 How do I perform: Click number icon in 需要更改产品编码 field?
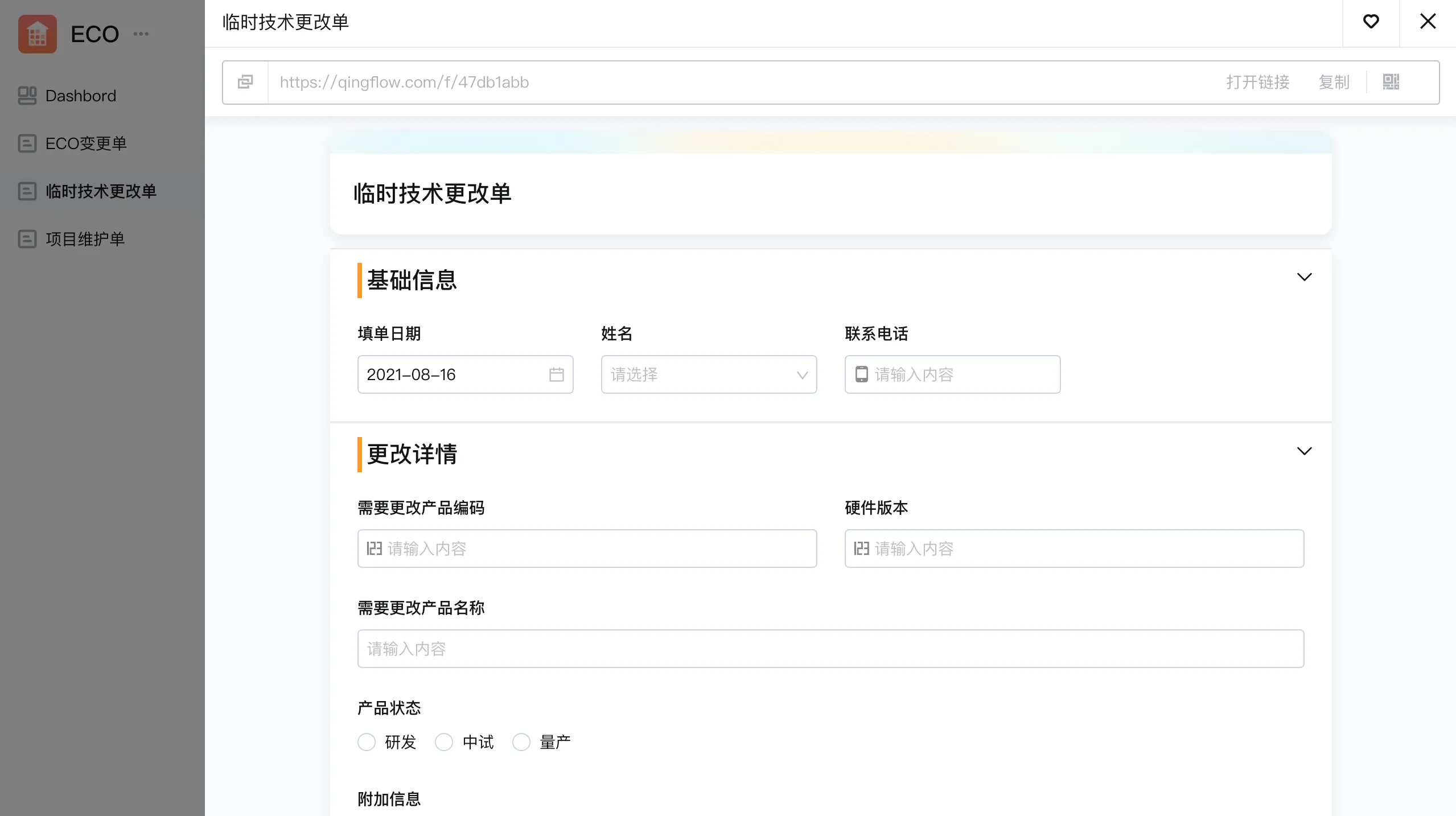tap(374, 549)
